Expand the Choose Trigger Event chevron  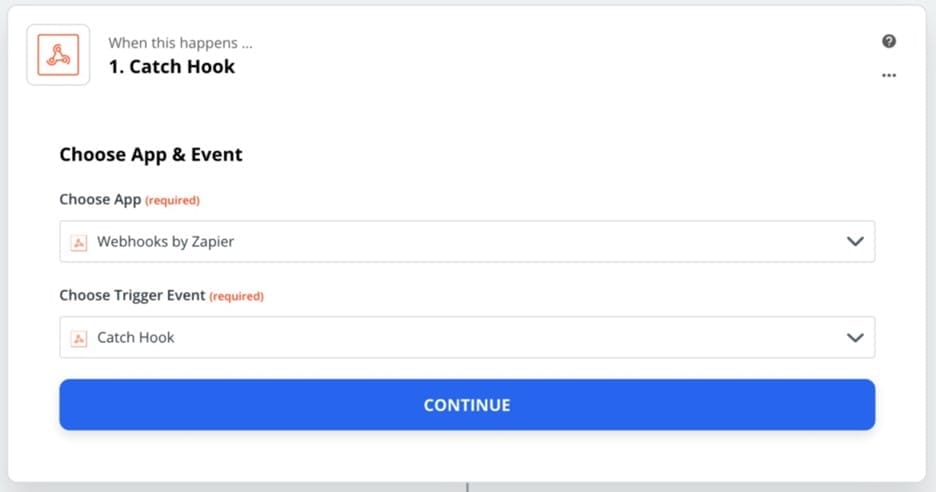(x=854, y=338)
